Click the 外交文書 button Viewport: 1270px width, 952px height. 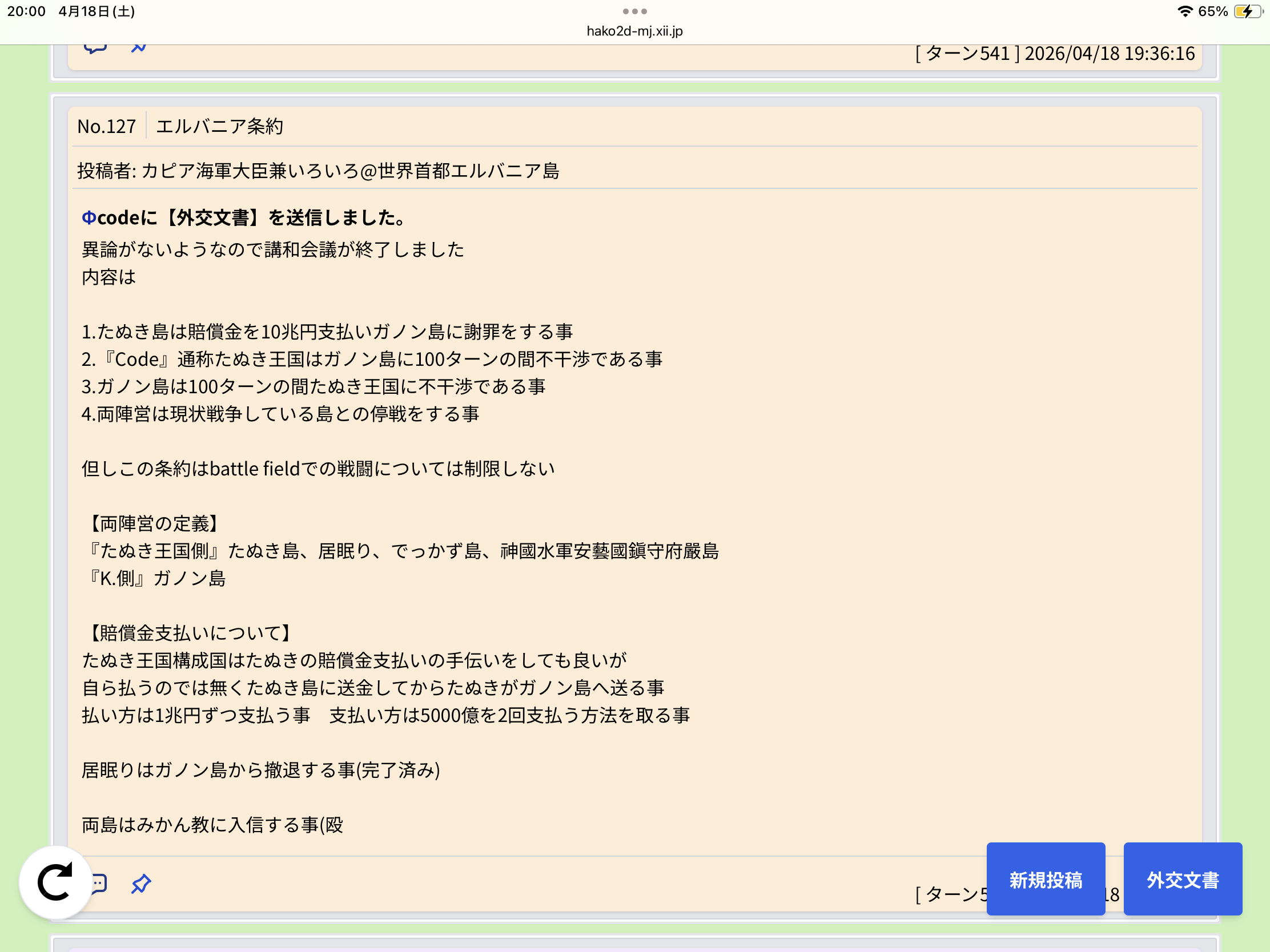point(1183,878)
